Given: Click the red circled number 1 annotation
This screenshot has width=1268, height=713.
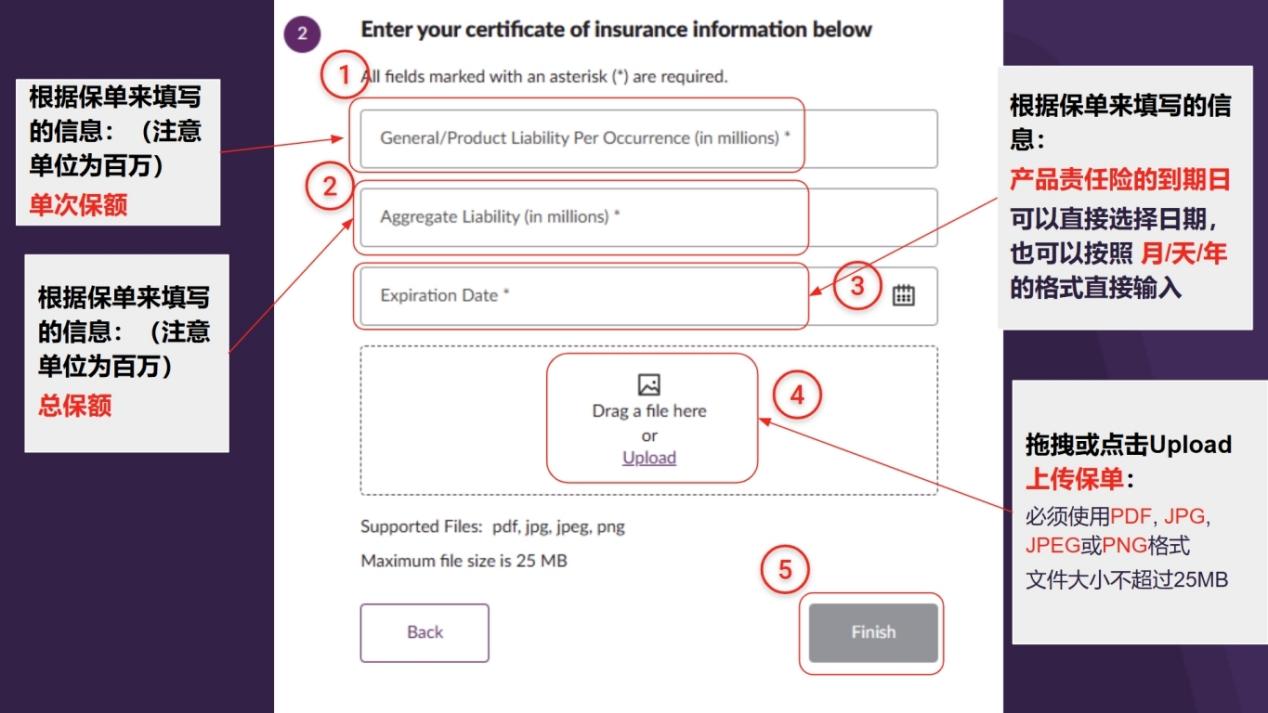Looking at the screenshot, I should (x=344, y=75).
